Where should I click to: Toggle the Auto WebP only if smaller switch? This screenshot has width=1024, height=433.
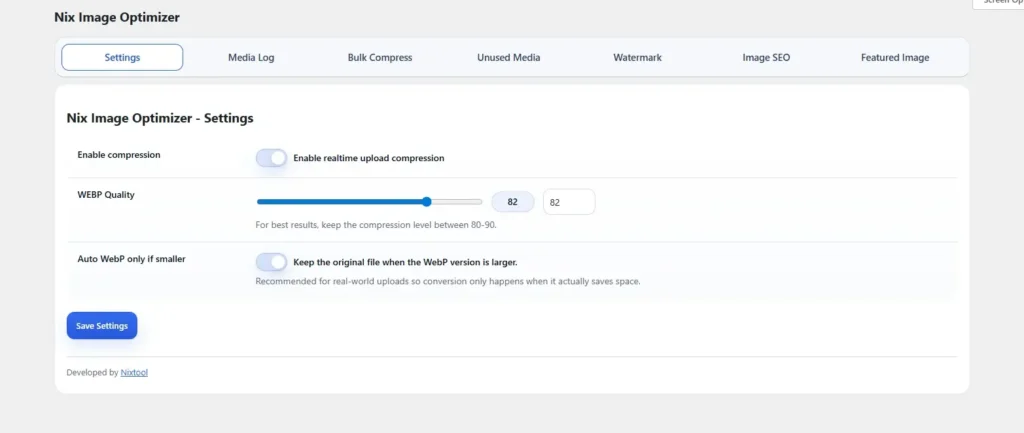pyautogui.click(x=271, y=262)
